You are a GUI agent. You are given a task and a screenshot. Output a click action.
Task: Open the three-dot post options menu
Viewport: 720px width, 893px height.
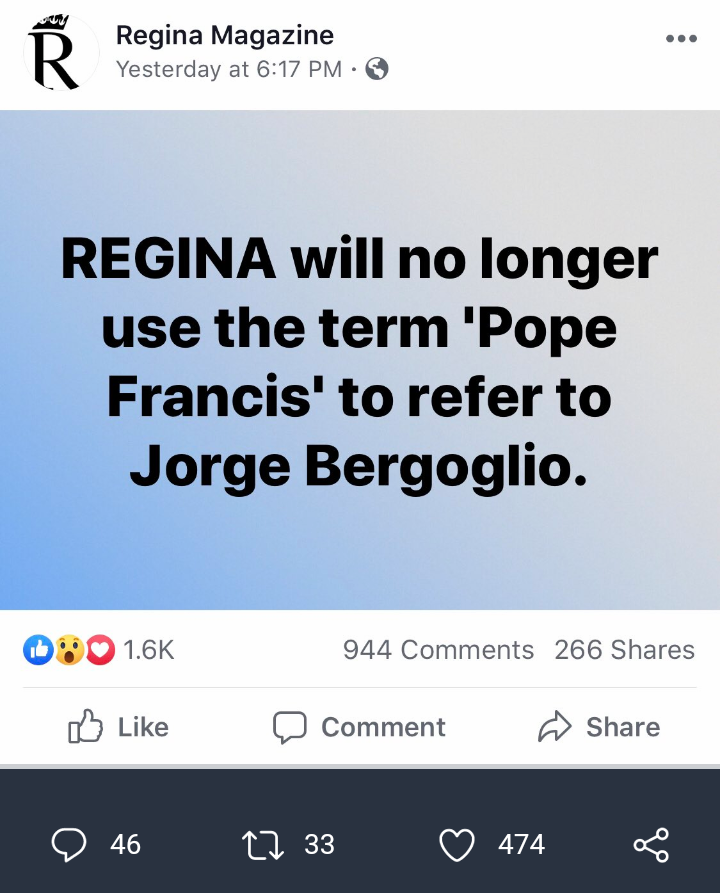coord(681,39)
